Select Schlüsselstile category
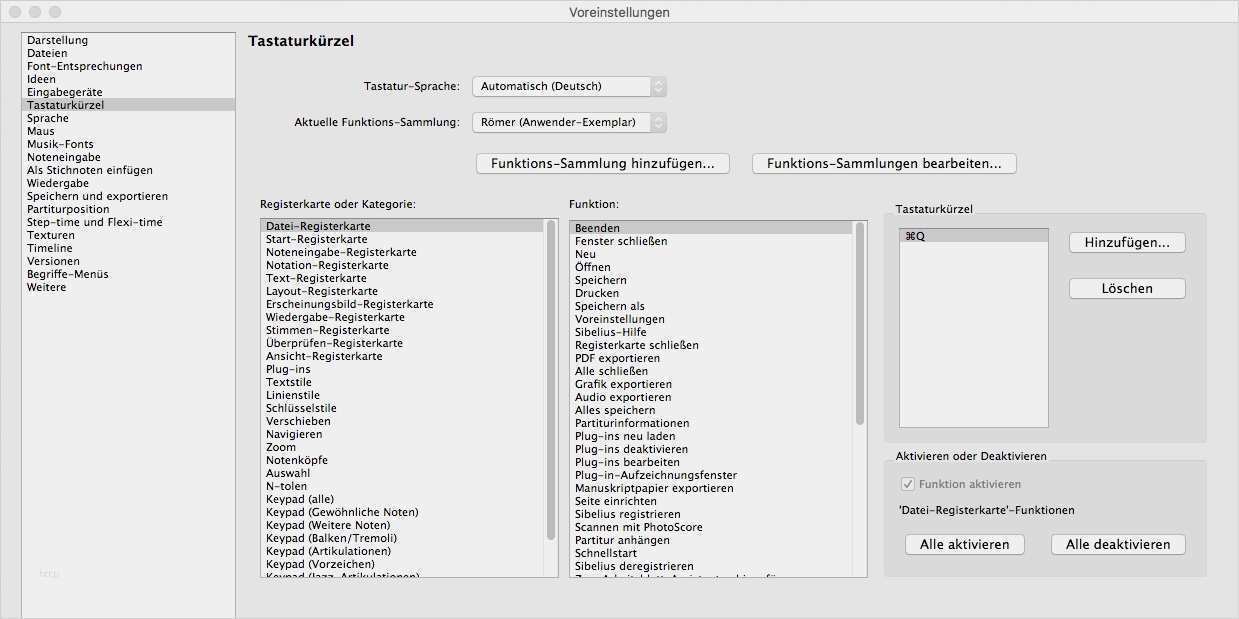 pyautogui.click(x=403, y=409)
